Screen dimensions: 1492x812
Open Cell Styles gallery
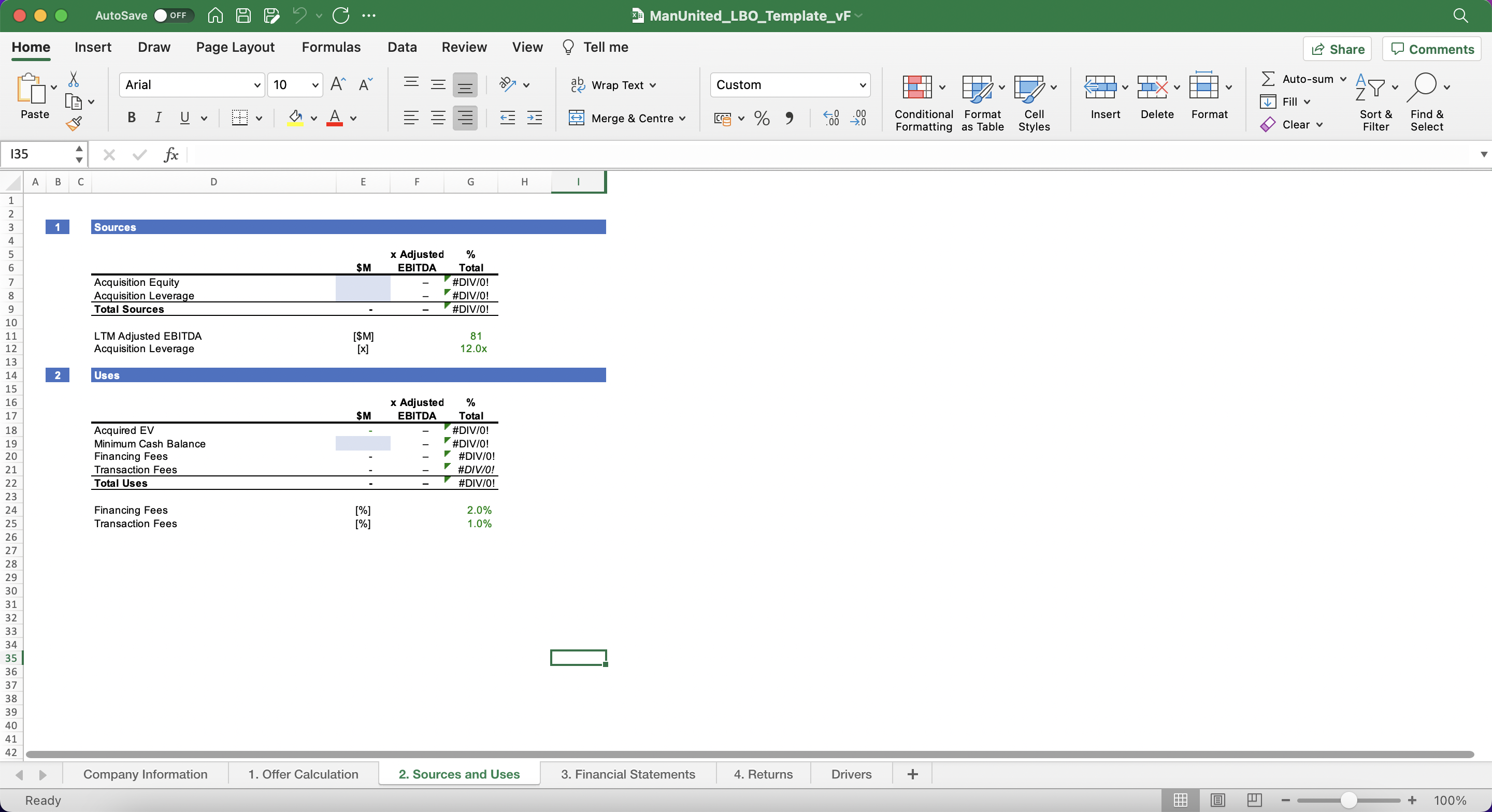click(x=1034, y=103)
